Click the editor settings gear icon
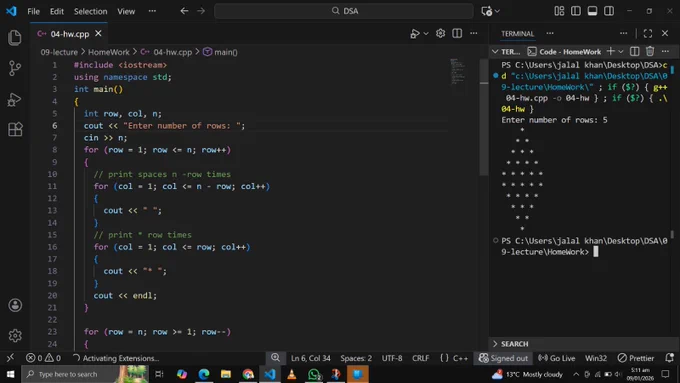Viewport: 680px width, 383px height. [440, 33]
